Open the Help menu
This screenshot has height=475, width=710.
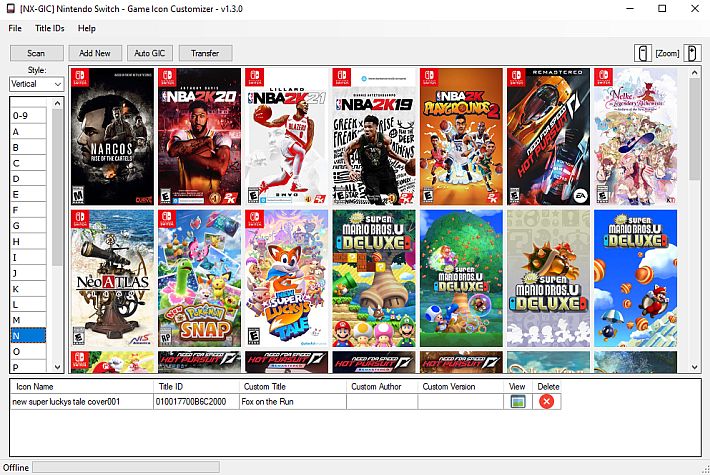(x=86, y=29)
